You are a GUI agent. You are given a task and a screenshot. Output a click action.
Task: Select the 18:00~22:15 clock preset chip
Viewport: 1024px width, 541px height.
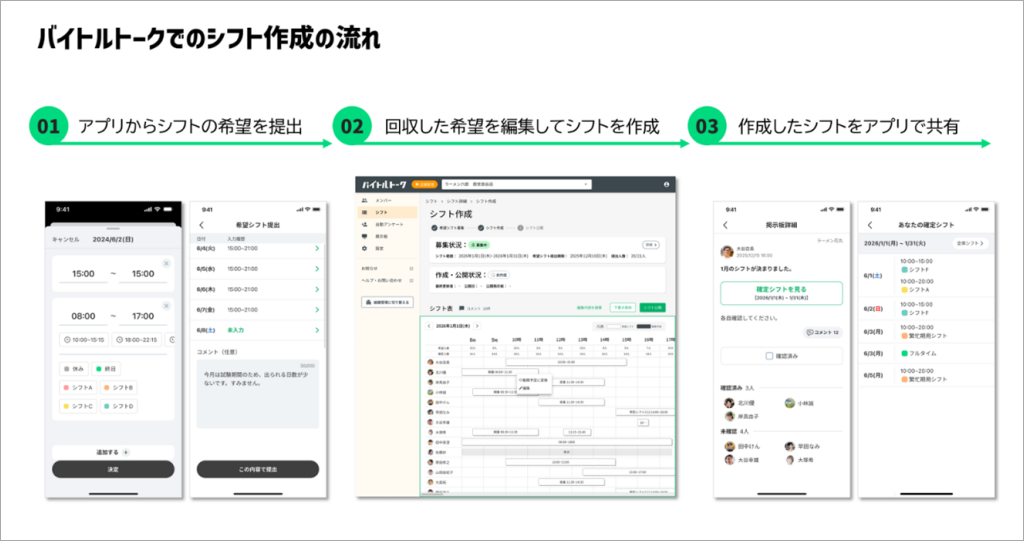tap(136, 340)
